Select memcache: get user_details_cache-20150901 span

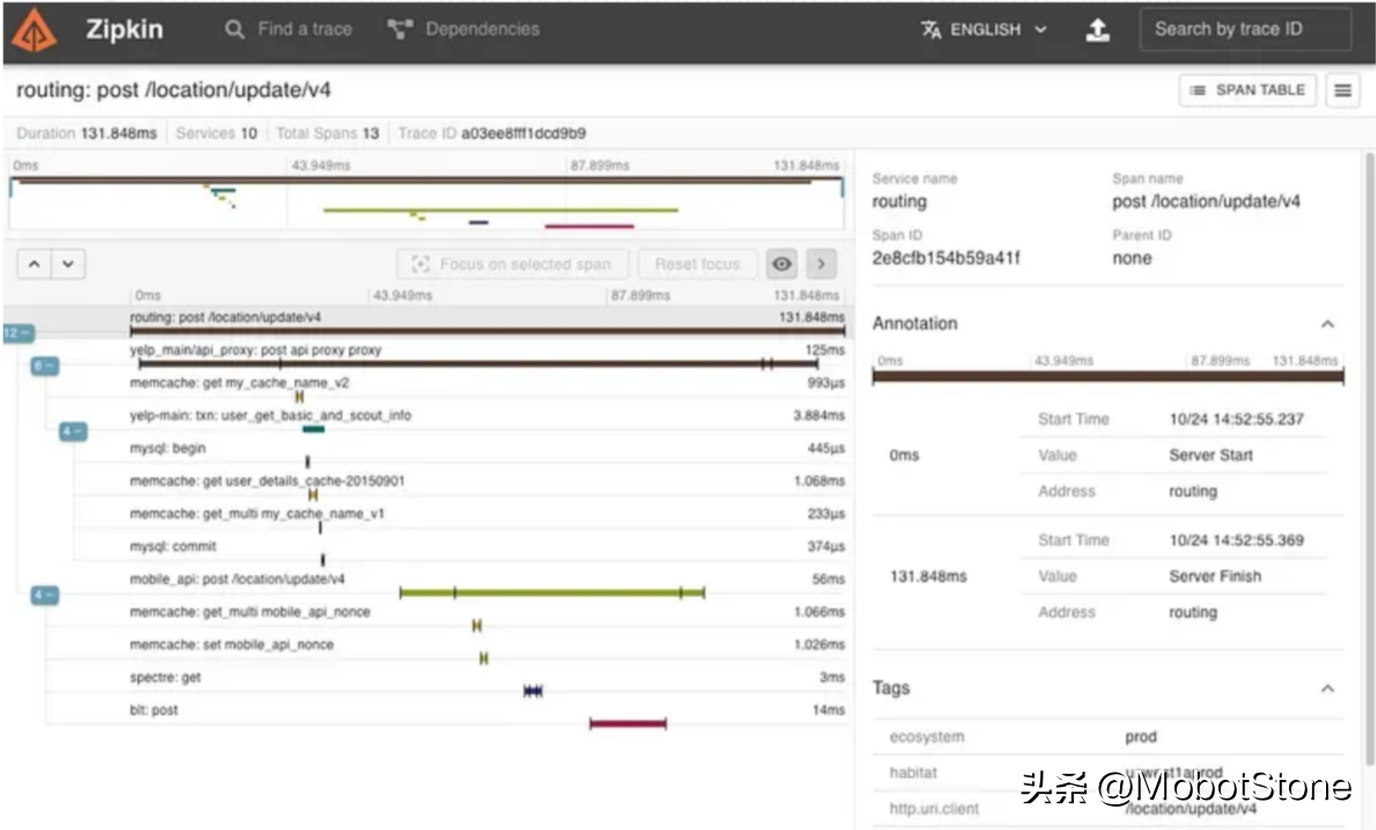[x=487, y=487]
